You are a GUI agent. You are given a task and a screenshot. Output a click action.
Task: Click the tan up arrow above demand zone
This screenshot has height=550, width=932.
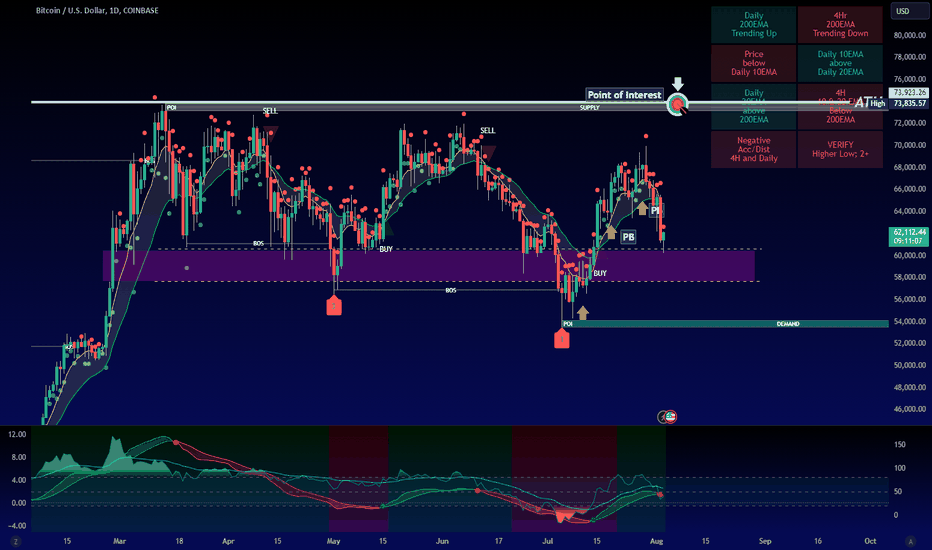click(582, 313)
